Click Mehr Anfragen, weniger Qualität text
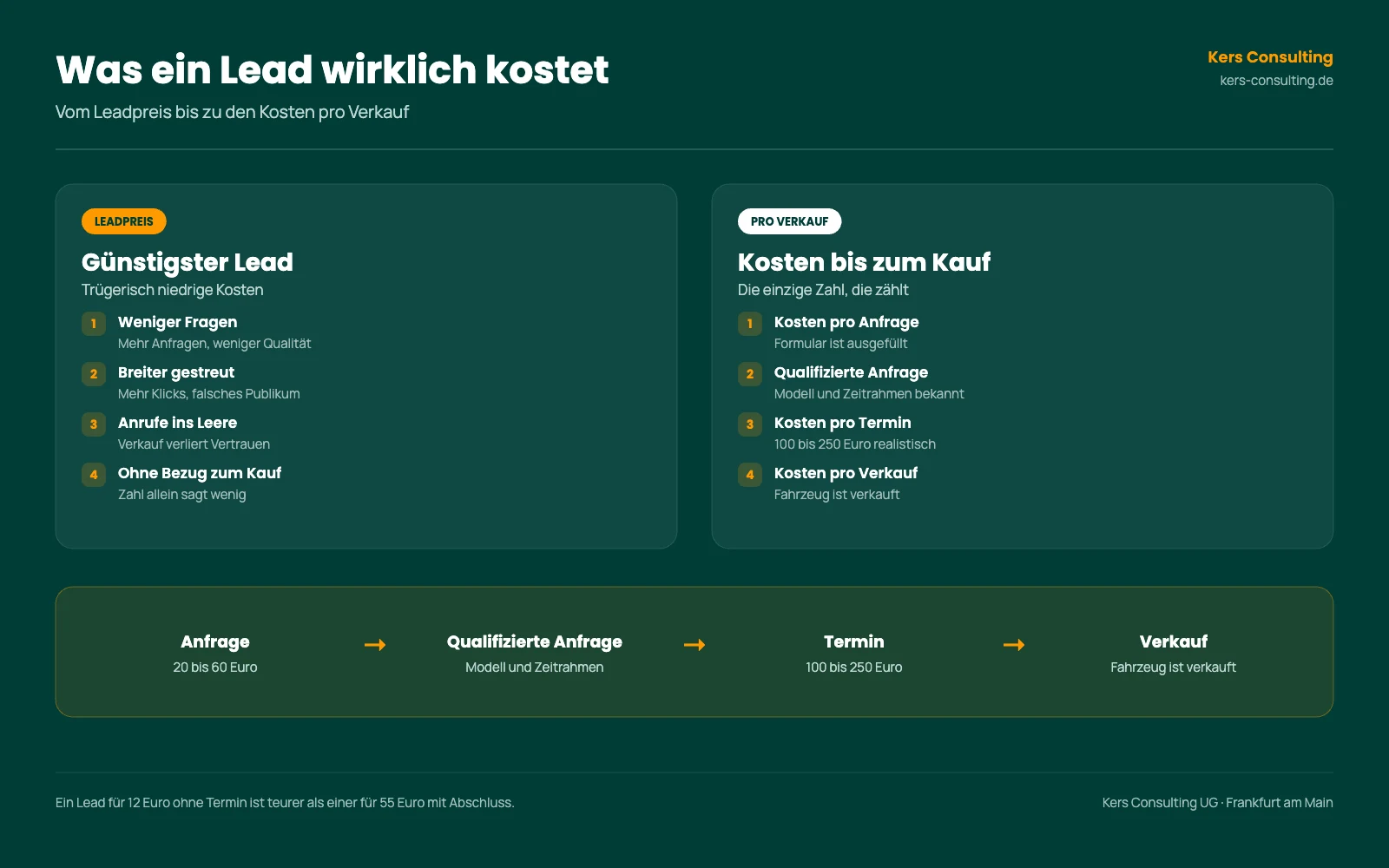The image size is (1389, 868). [214, 344]
